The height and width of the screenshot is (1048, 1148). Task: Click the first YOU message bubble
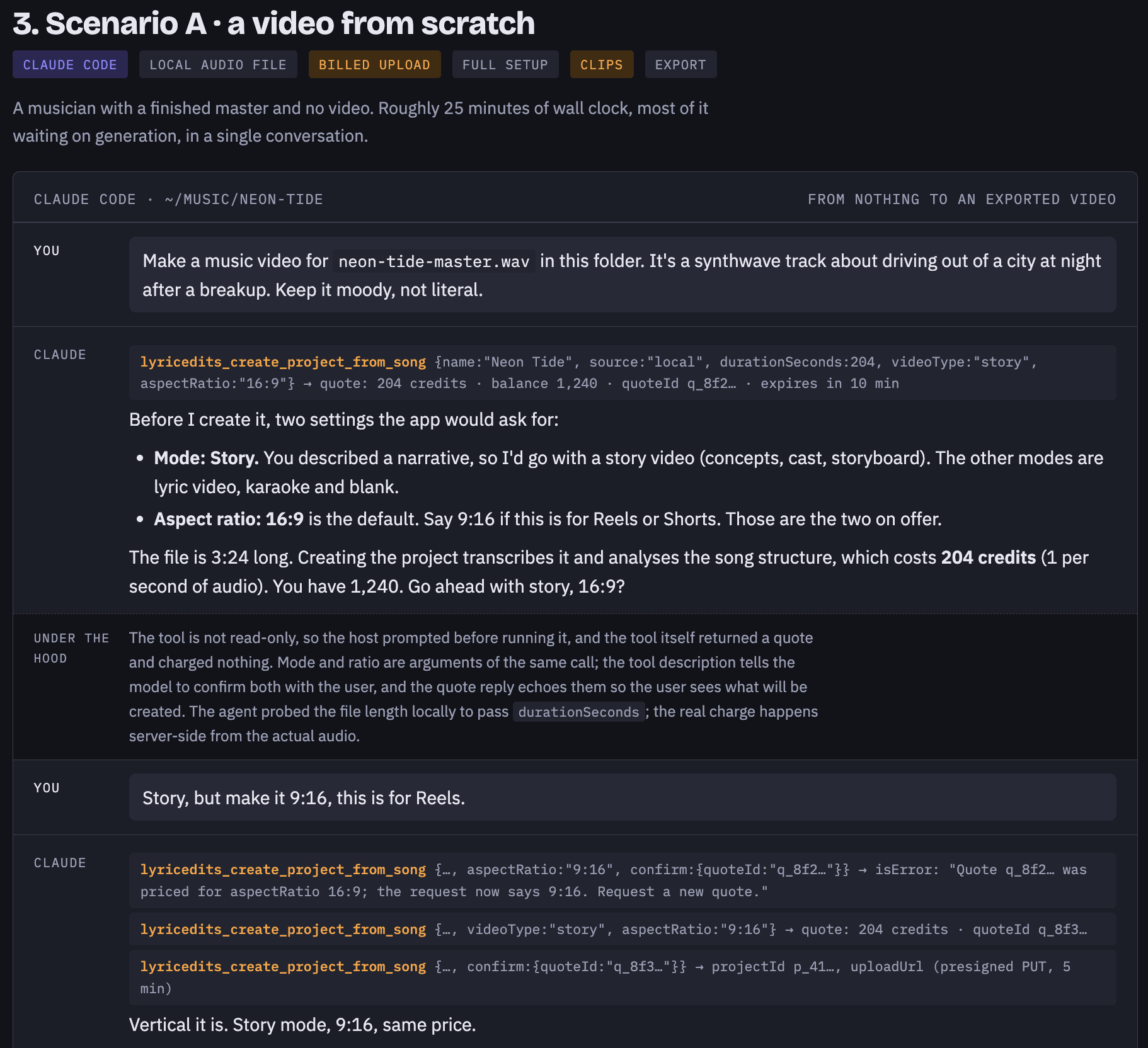[623, 275]
